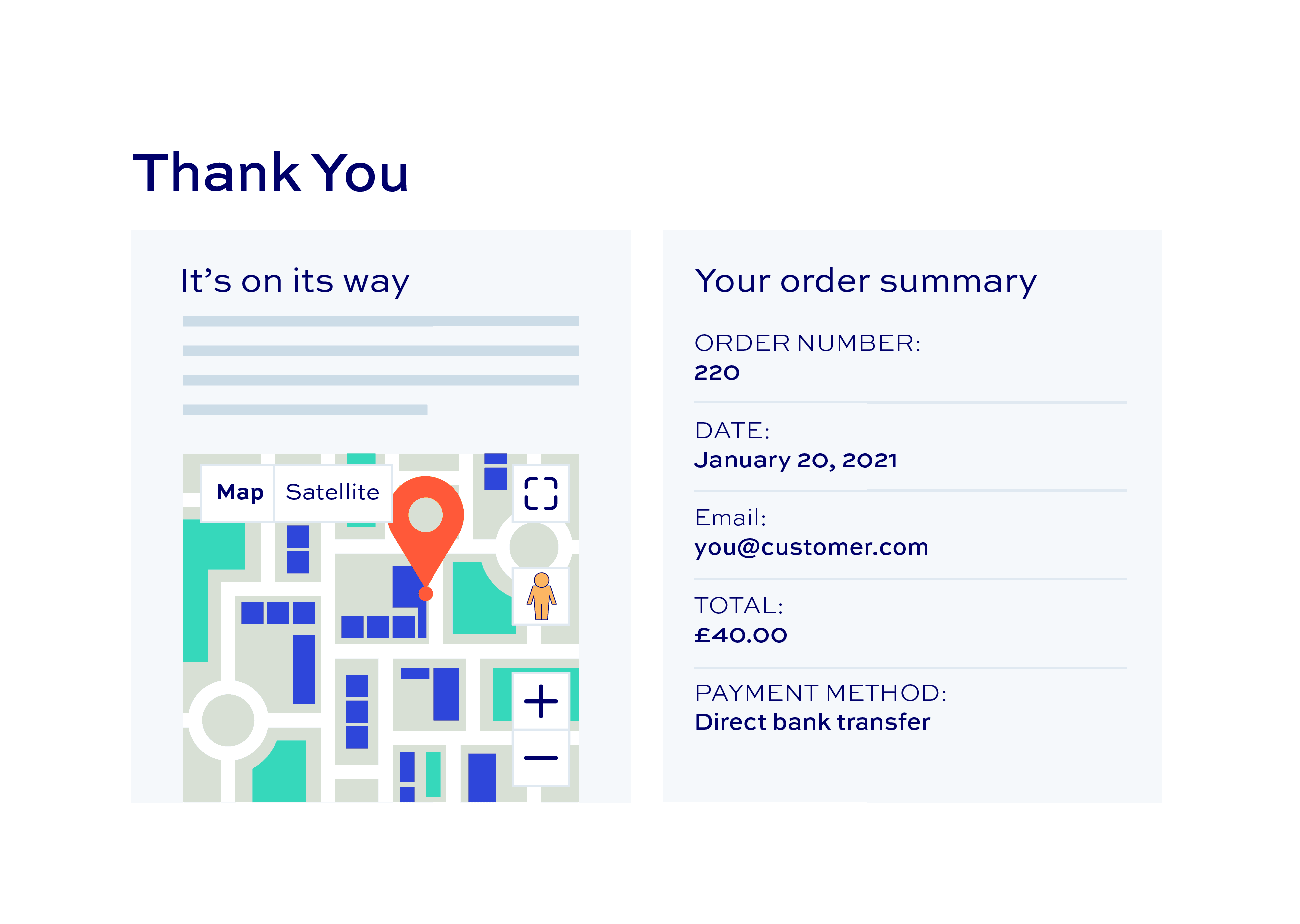1300x924 pixels.
Task: Click Direct bank transfer payment text
Action: click(813, 722)
